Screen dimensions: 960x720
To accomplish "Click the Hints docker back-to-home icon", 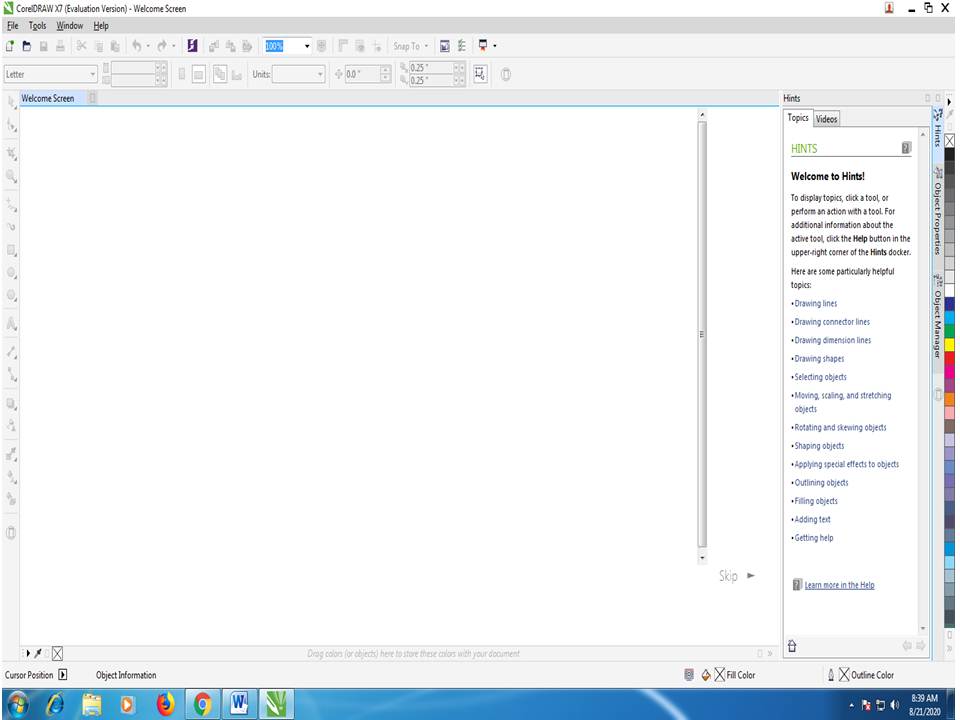I will tap(792, 645).
